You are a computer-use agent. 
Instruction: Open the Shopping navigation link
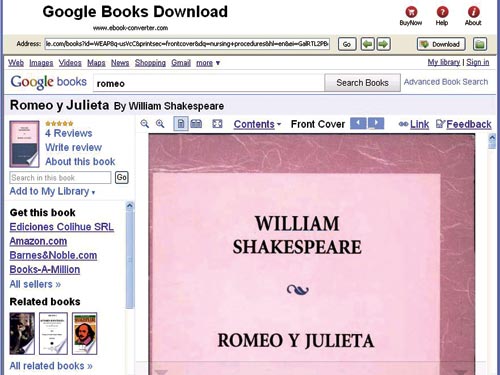click(150, 63)
